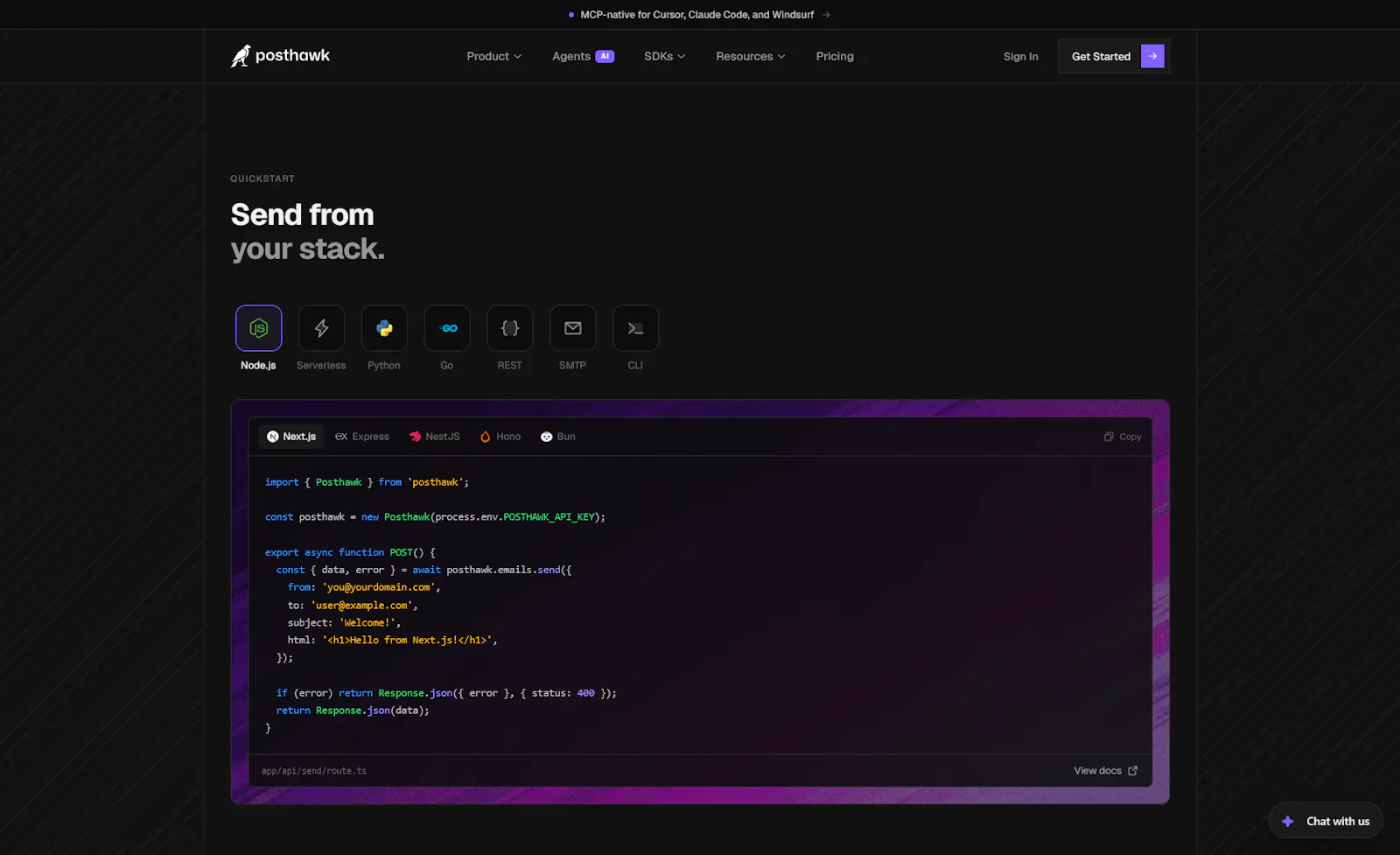Choose the Go language icon
Image resolution: width=1400 pixels, height=855 pixels.
pos(447,328)
